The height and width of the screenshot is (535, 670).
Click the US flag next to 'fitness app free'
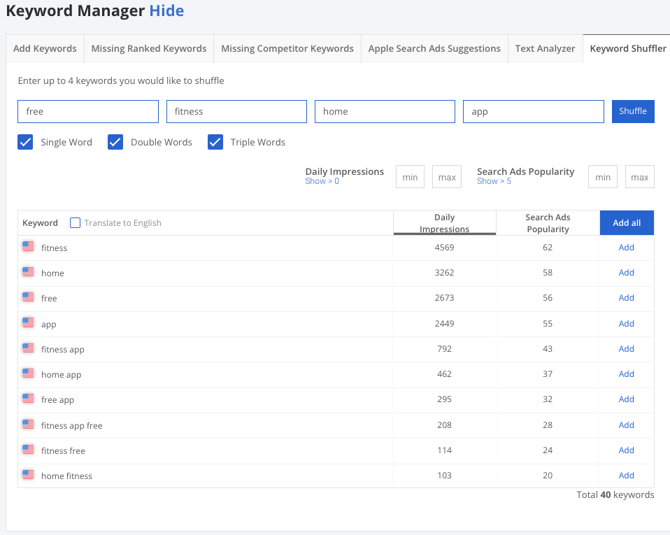pos(28,424)
